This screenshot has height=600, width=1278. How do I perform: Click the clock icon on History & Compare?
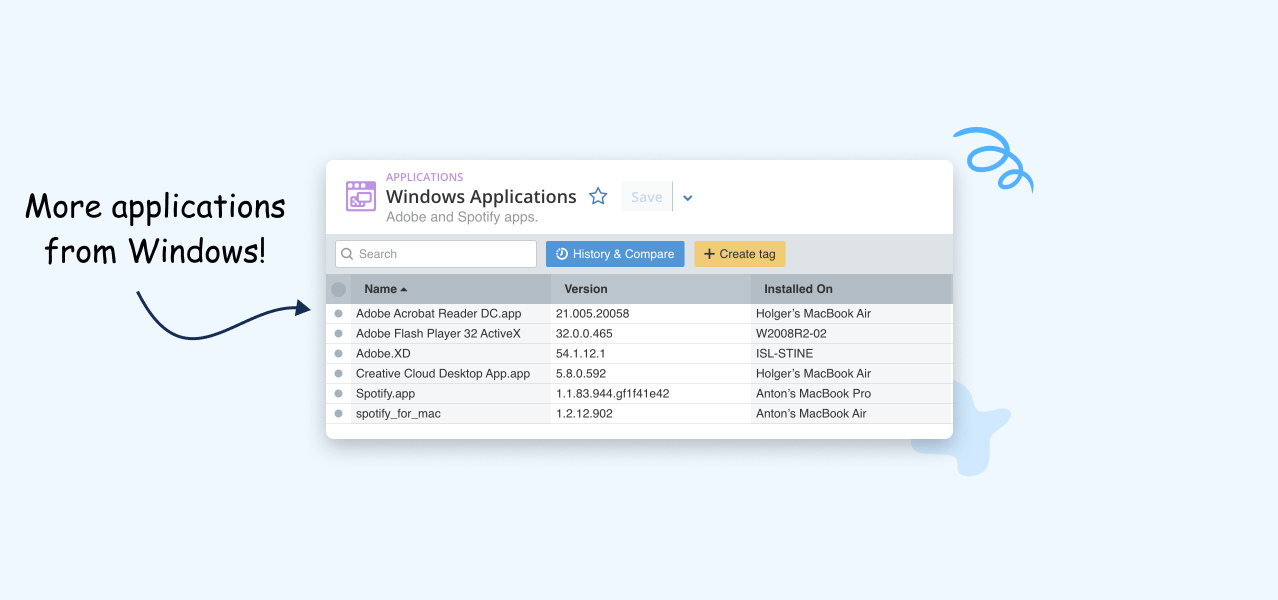tap(562, 254)
